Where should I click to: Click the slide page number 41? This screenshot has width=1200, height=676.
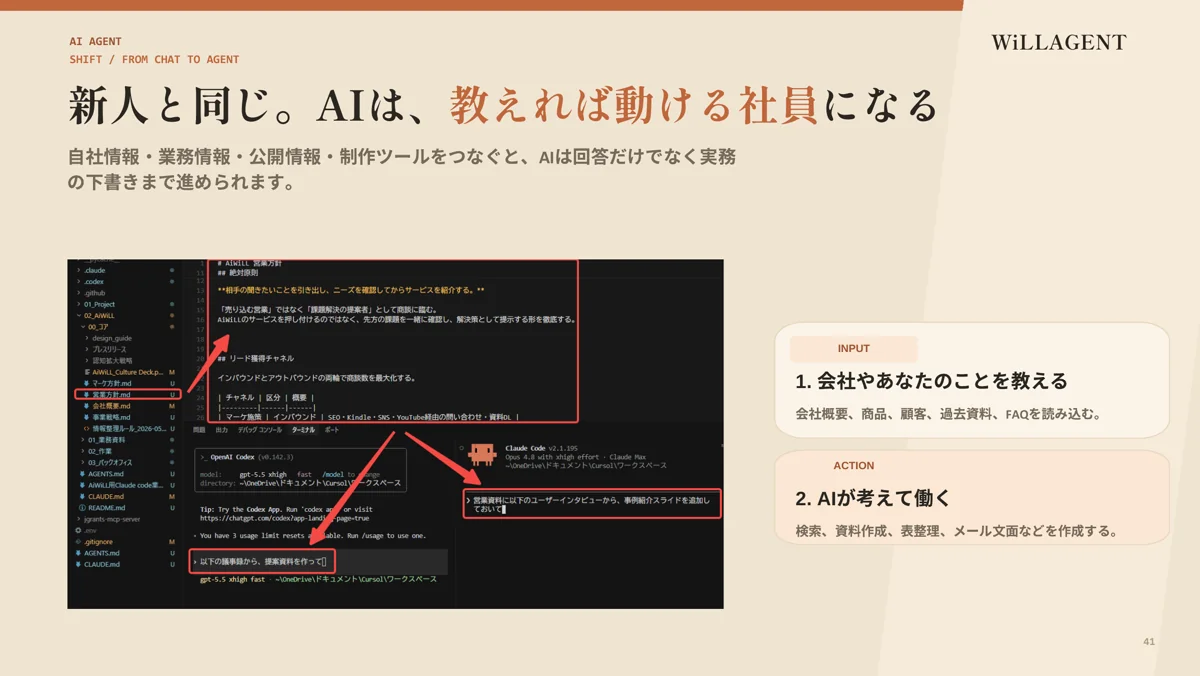click(x=1149, y=641)
